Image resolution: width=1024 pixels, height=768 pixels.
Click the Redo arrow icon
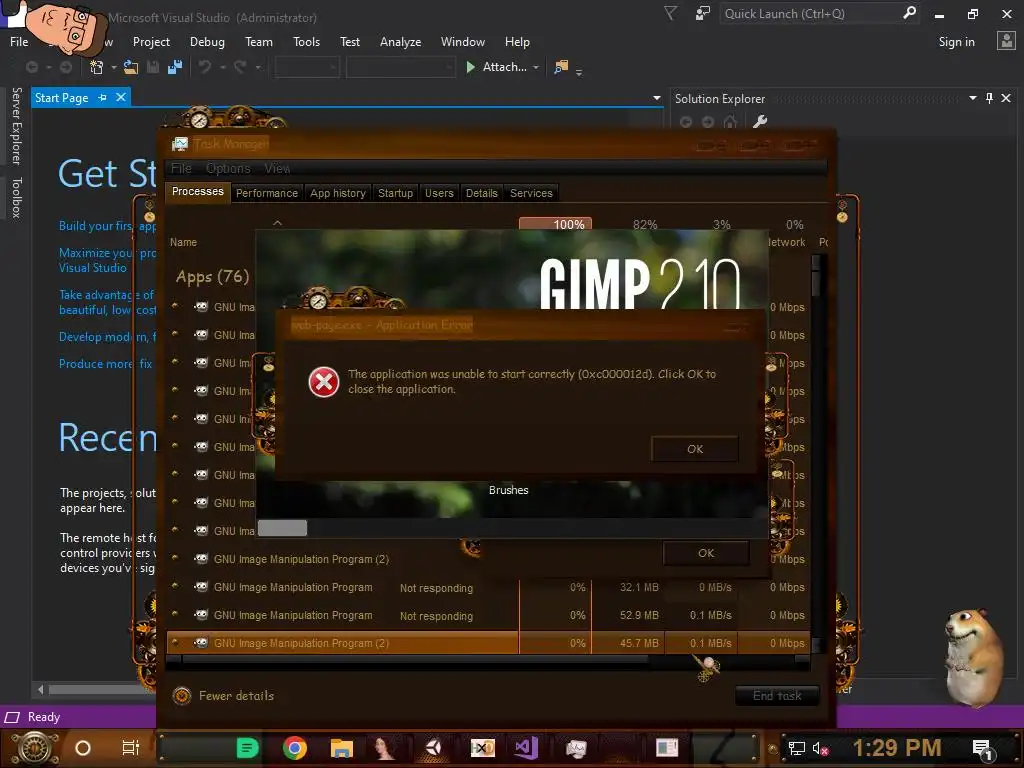tap(240, 67)
